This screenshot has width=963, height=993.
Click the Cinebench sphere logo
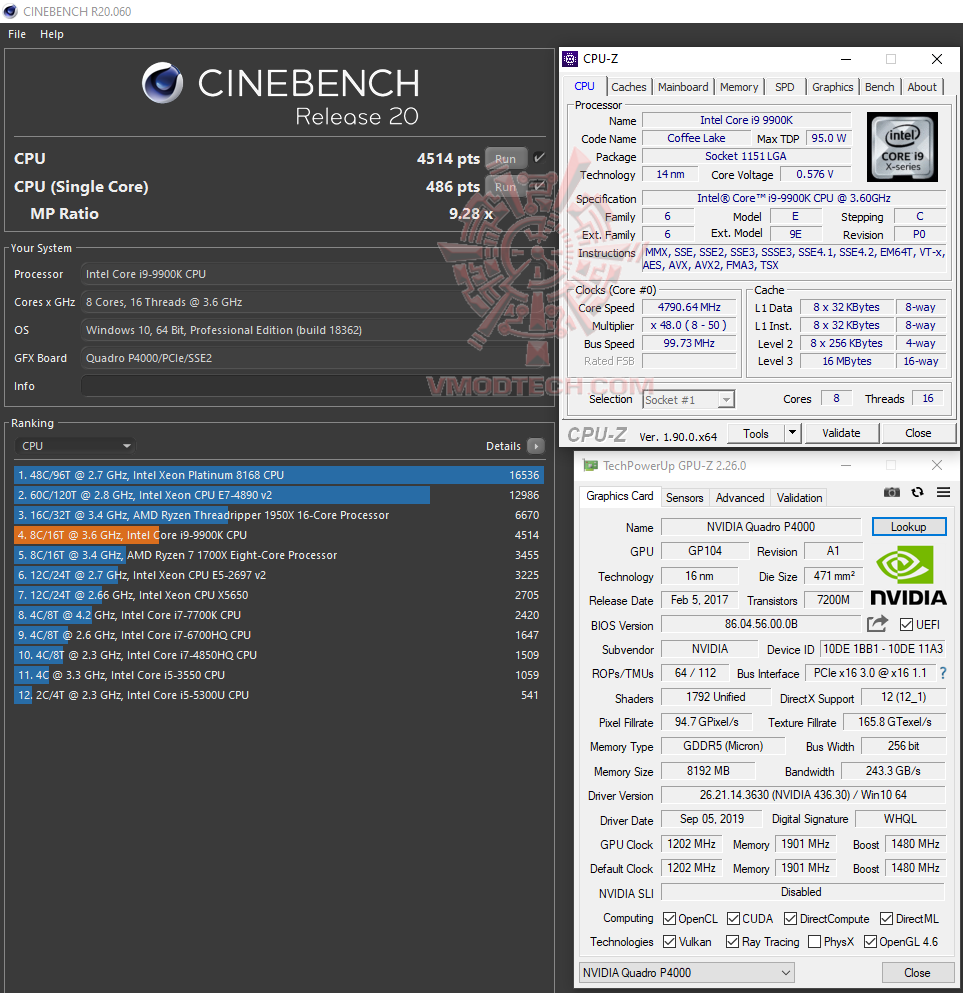pyautogui.click(x=162, y=83)
